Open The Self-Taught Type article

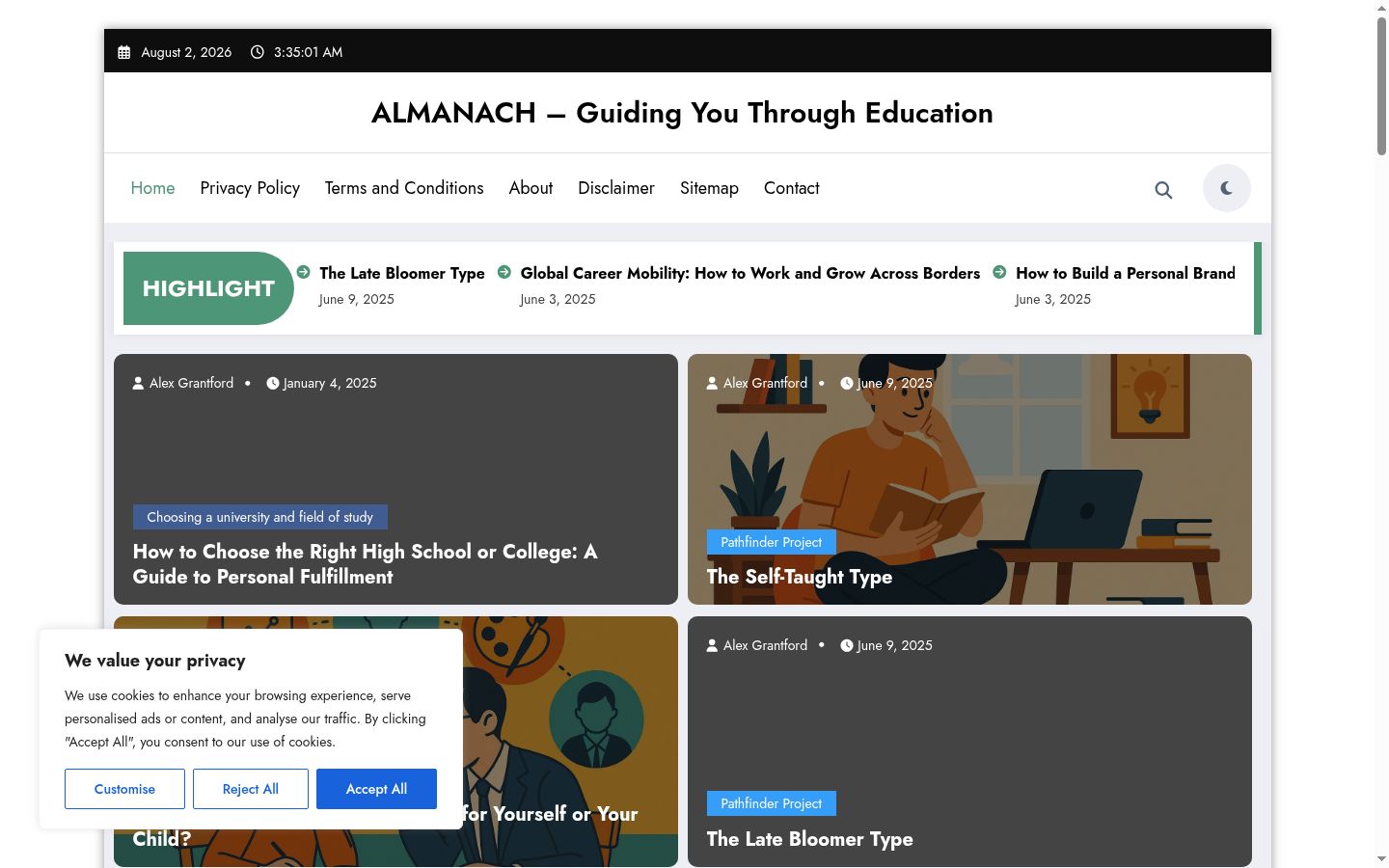point(799,577)
